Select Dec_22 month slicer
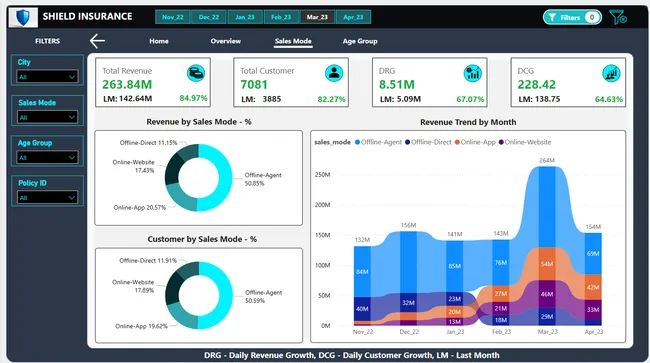 pyautogui.click(x=209, y=17)
